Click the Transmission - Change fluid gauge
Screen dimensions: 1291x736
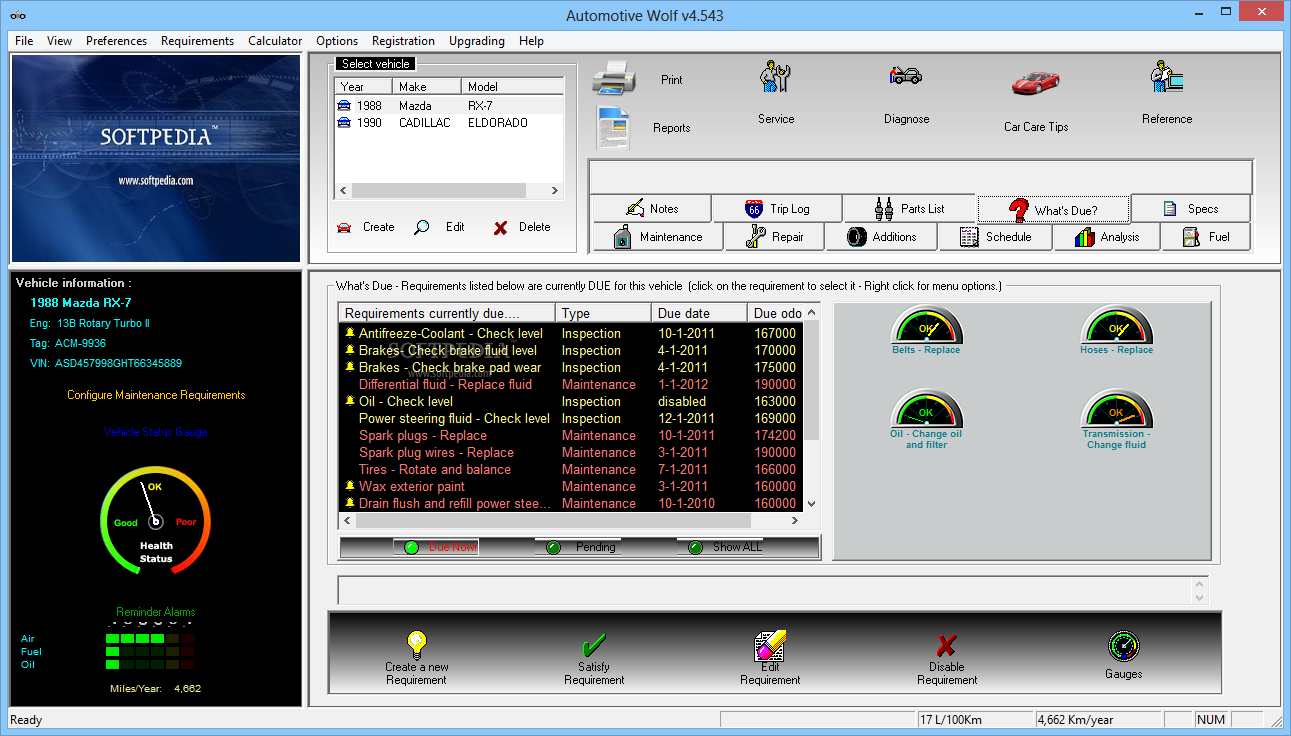click(1116, 410)
